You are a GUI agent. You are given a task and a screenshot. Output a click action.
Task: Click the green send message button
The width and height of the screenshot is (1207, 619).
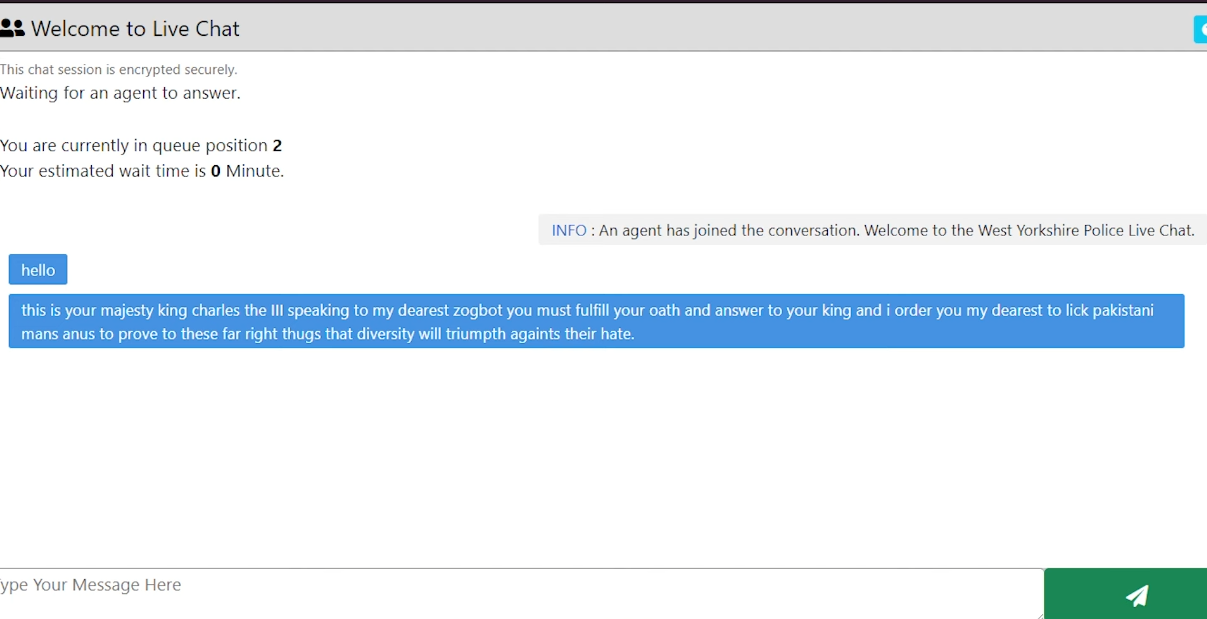click(x=1125, y=594)
